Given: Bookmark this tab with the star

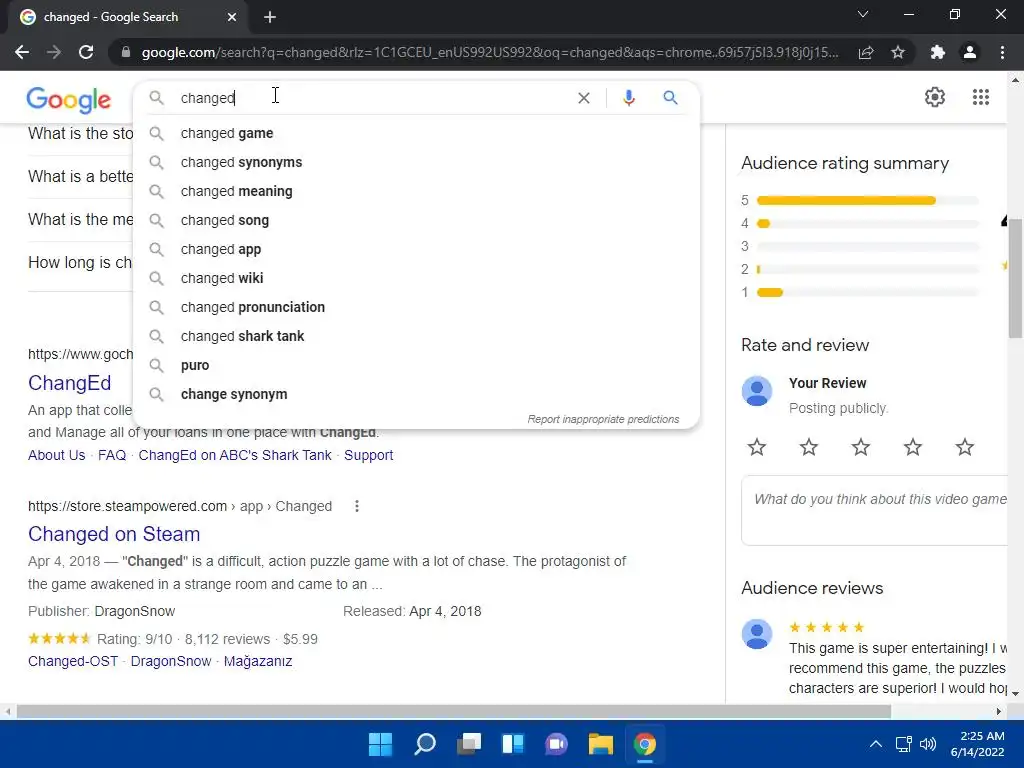Looking at the screenshot, I should coord(898,52).
